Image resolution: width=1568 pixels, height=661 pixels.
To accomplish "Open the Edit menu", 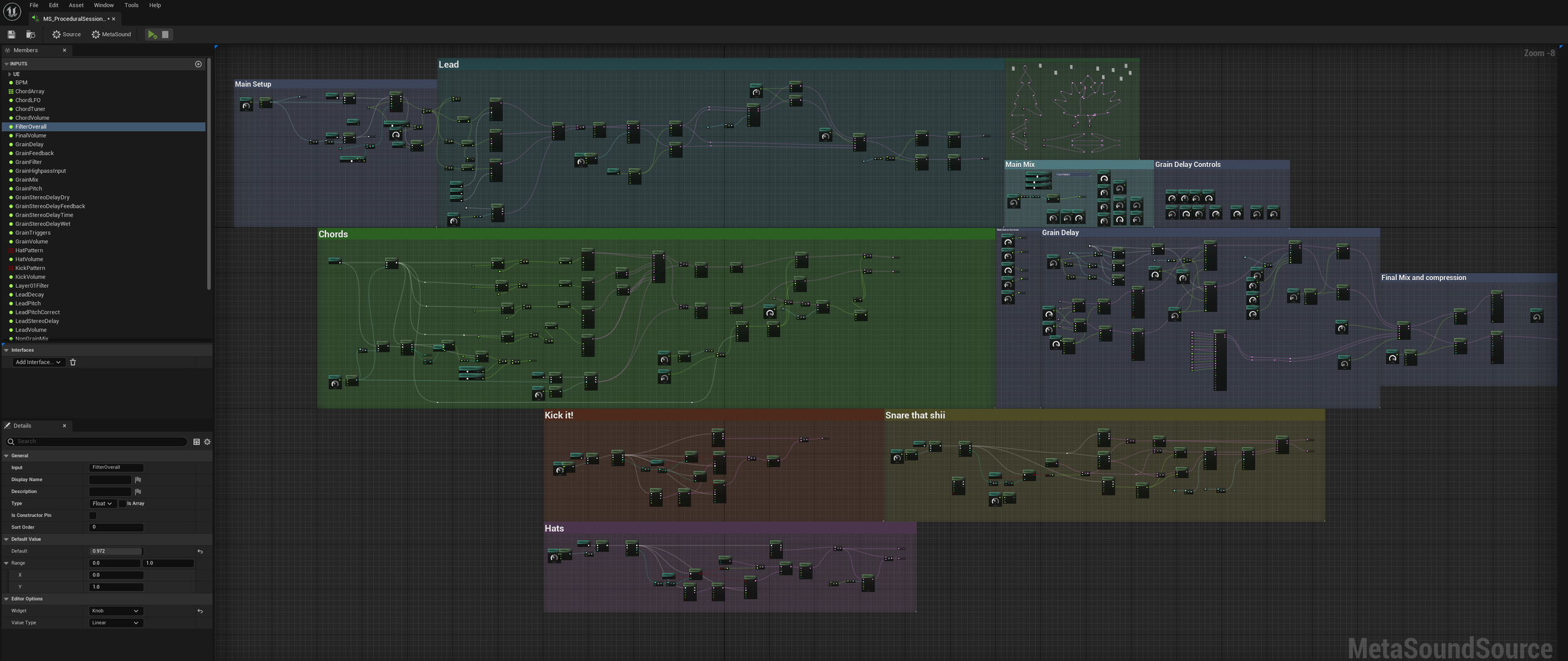I will point(54,5).
